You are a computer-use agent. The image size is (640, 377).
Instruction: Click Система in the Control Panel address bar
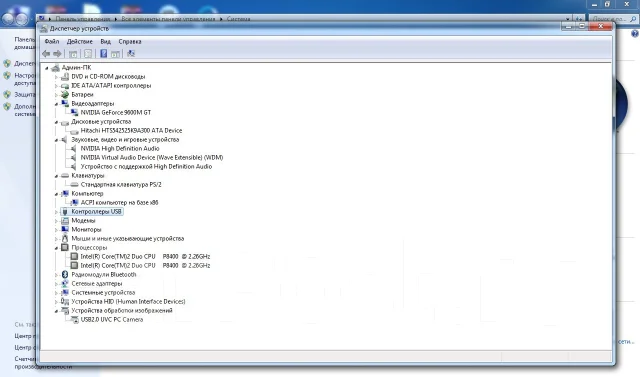[238, 19]
